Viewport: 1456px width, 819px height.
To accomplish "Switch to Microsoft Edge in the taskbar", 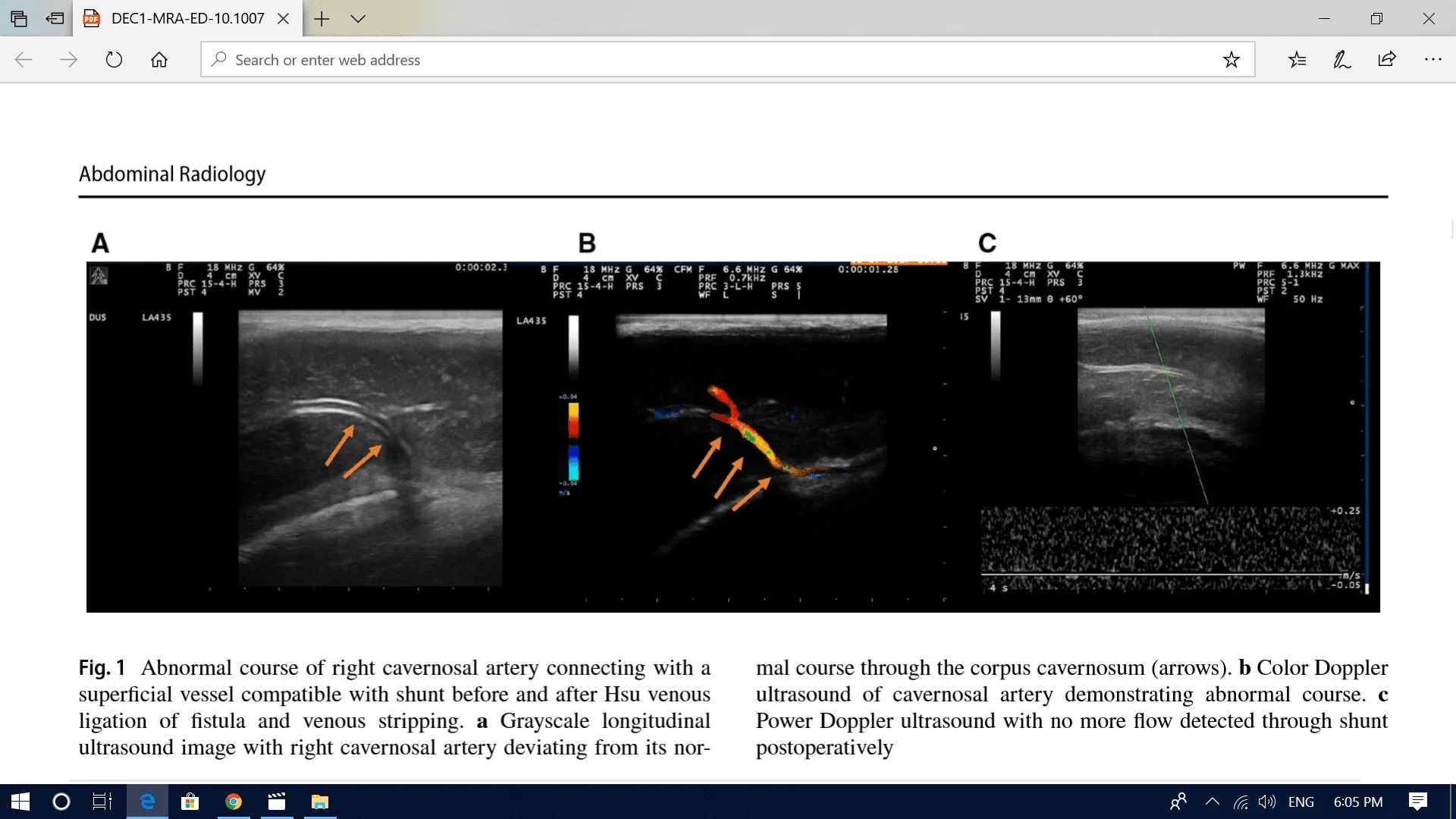I will pyautogui.click(x=147, y=802).
